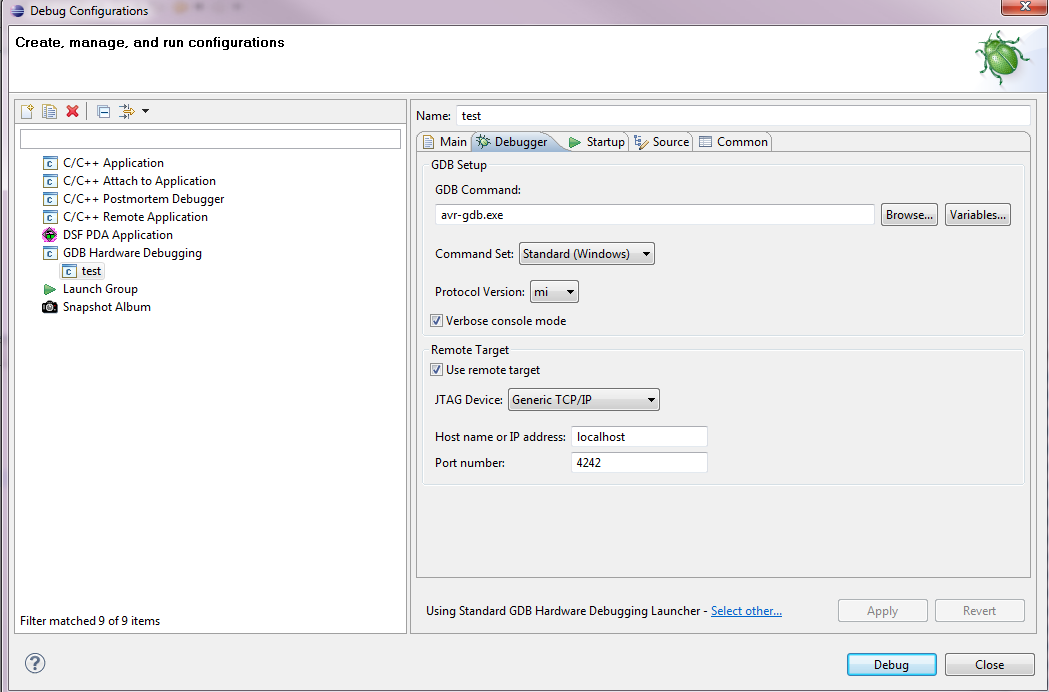The height and width of the screenshot is (692, 1049).
Task: Toggle Verbose console mode checkbox
Action: (436, 321)
